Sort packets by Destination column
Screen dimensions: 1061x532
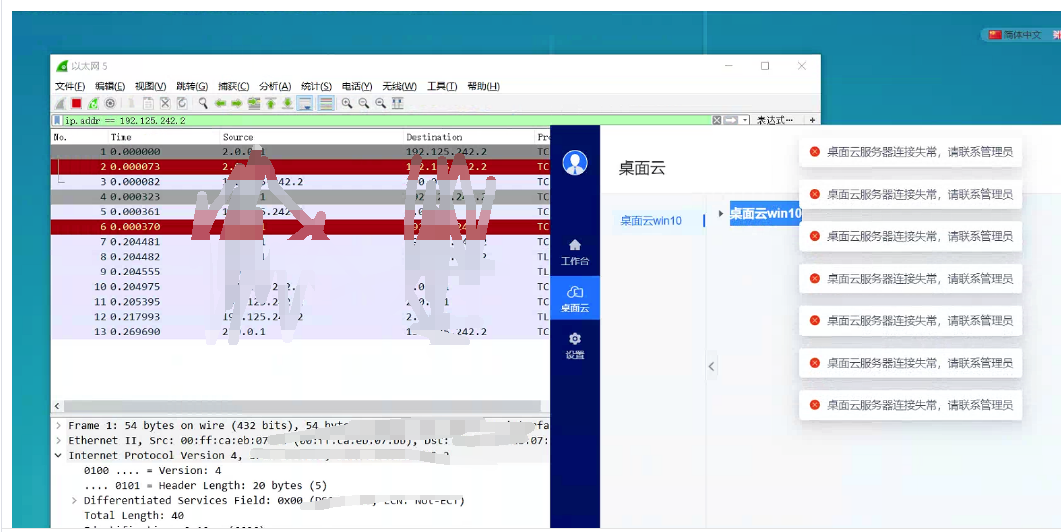[468, 137]
